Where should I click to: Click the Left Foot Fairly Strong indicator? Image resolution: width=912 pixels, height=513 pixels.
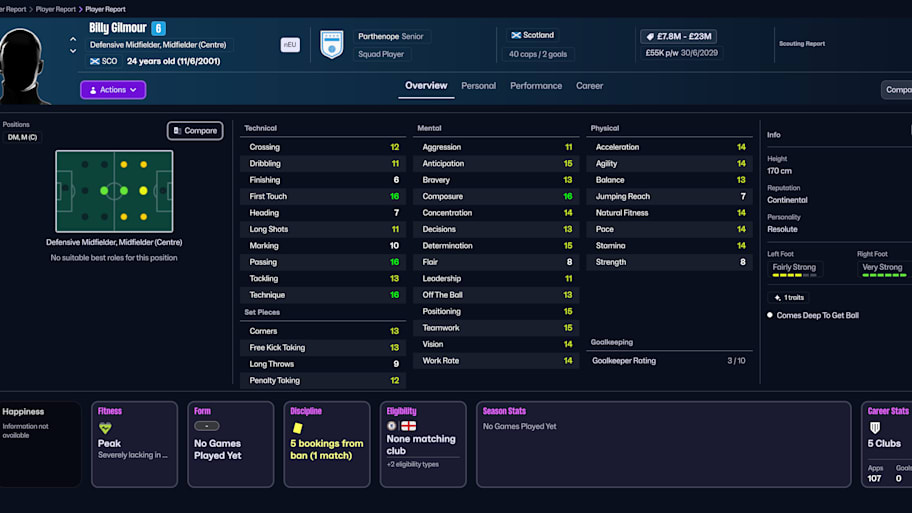point(795,269)
